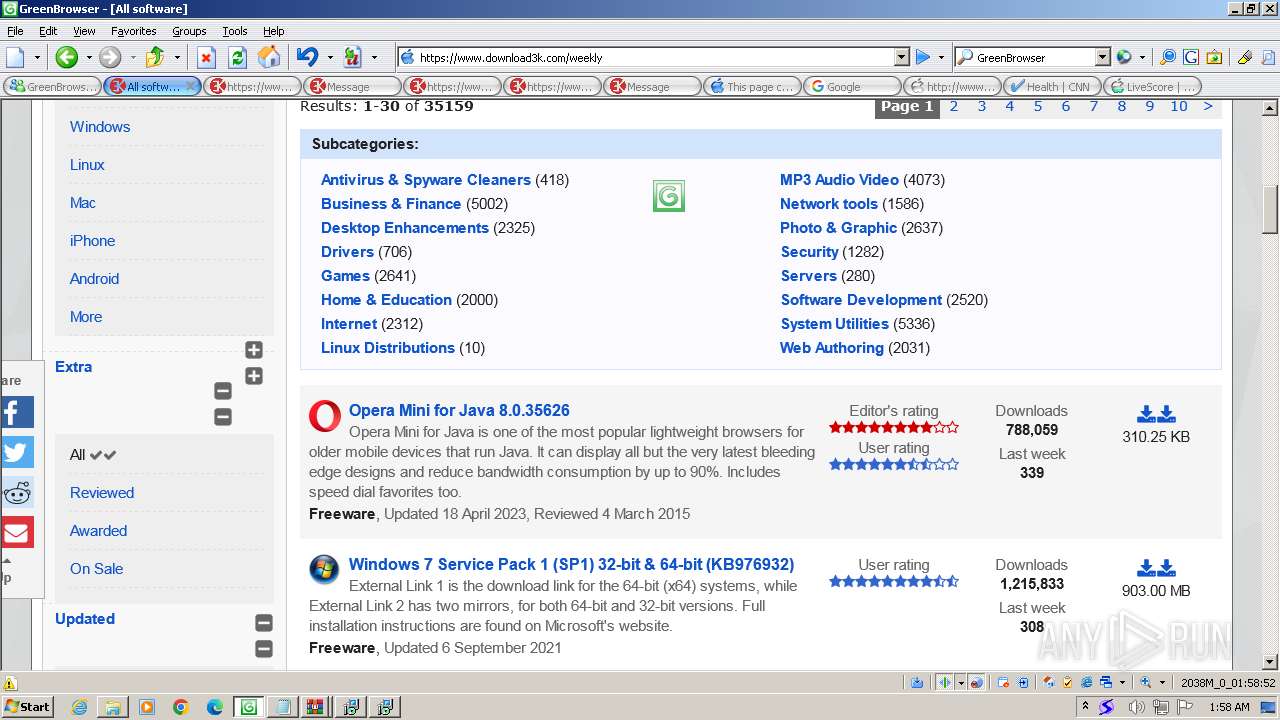Click the download arrows for Windows 7 SP1

coord(1156,567)
